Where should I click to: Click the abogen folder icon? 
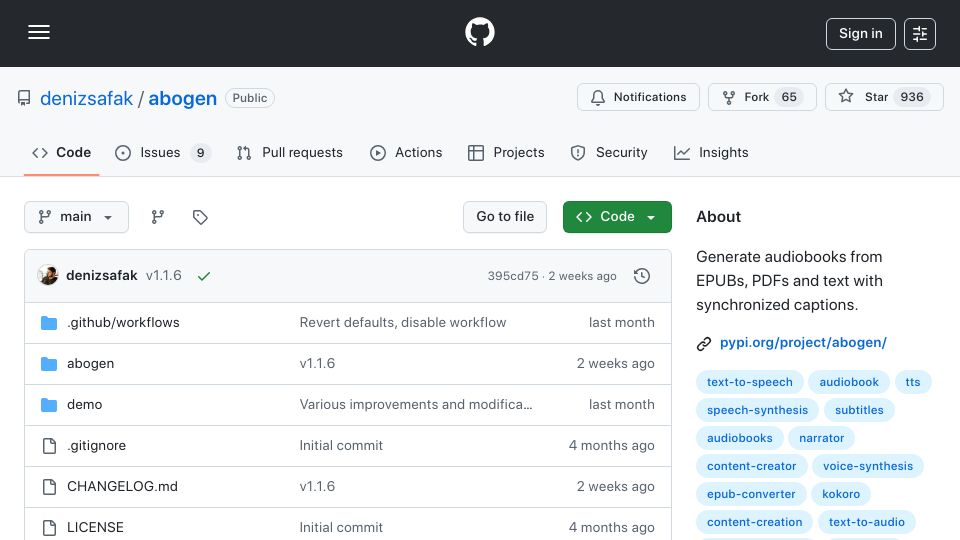click(49, 364)
